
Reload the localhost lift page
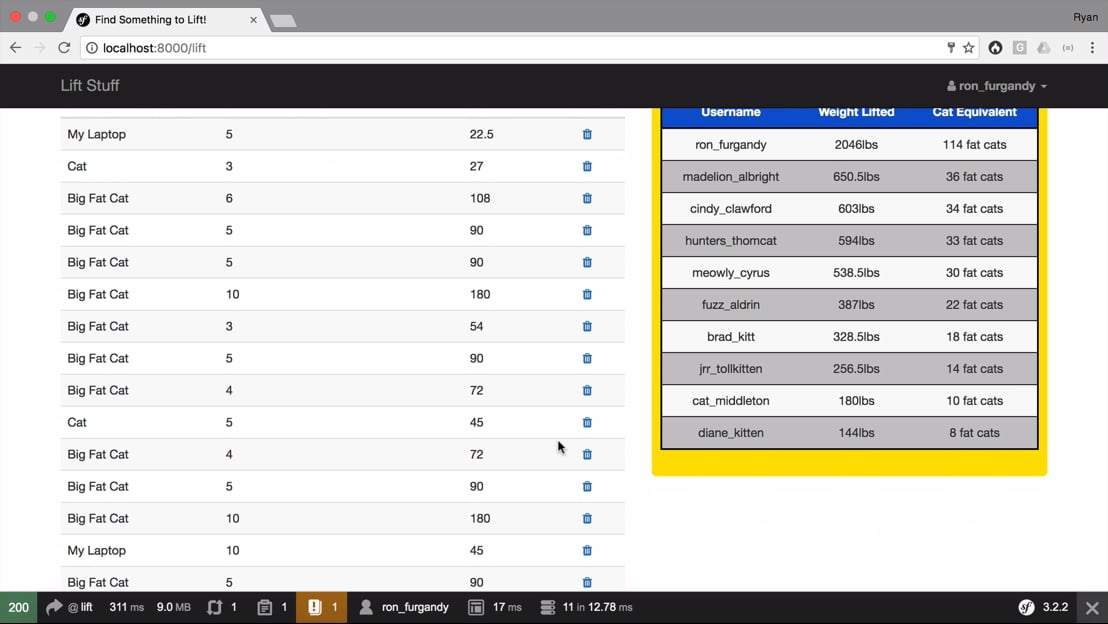click(x=64, y=47)
